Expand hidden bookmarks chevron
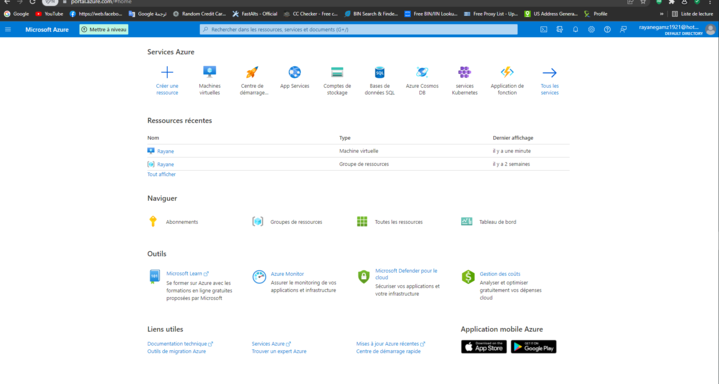 click(661, 14)
